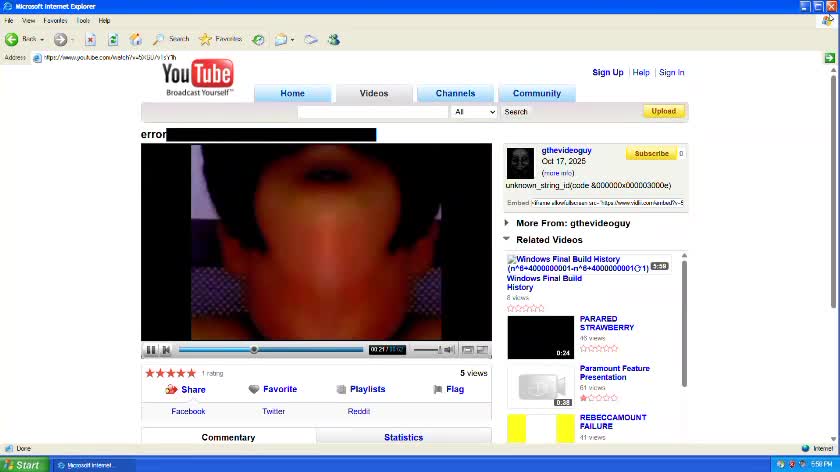840x472 pixels.
Task: Open the All search category dropdown
Action: [474, 112]
